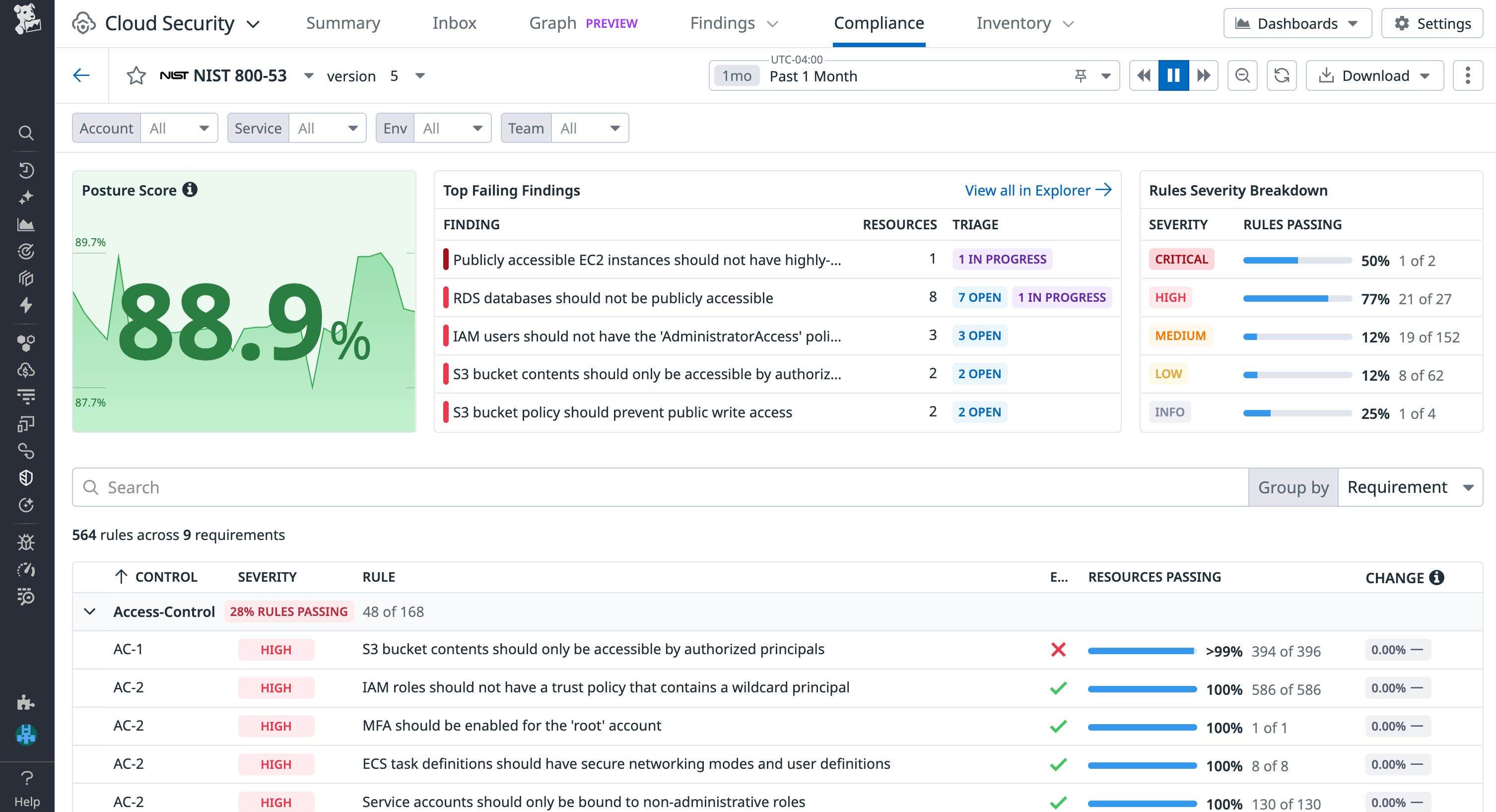This screenshot has width=1496, height=812.
Task: Toggle the star to favorite NIST 800-53
Action: [136, 75]
